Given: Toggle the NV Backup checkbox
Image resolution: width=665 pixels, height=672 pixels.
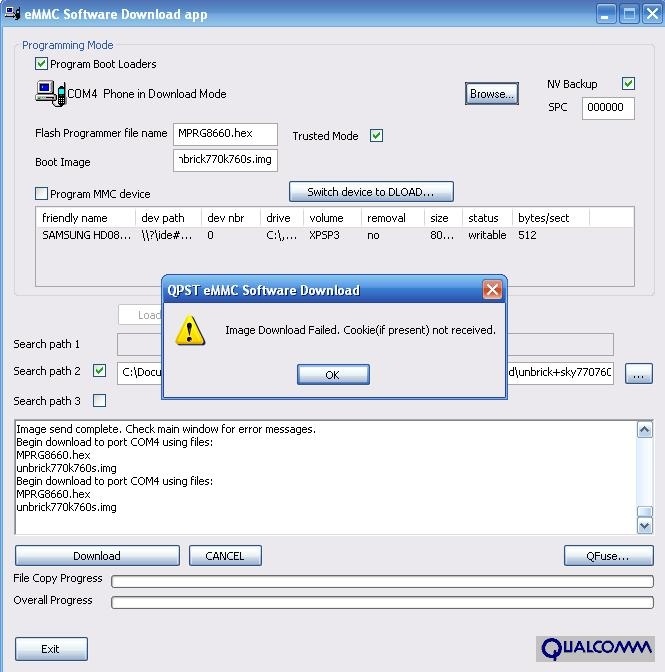Looking at the screenshot, I should (628, 84).
